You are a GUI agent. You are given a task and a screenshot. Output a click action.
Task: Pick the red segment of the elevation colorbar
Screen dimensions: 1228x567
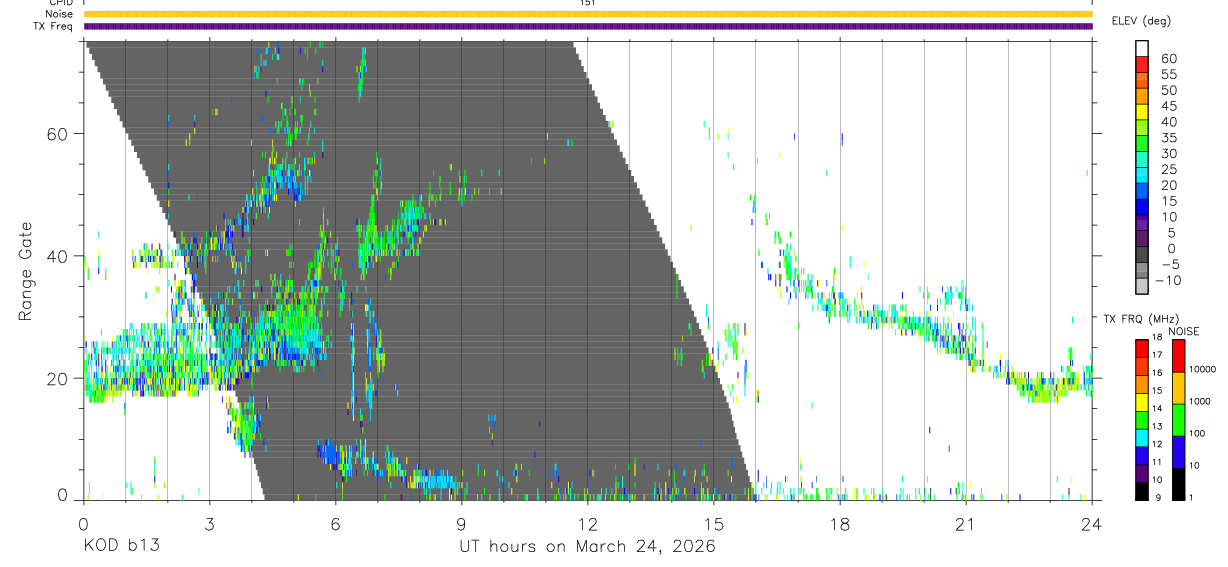(x=1142, y=65)
